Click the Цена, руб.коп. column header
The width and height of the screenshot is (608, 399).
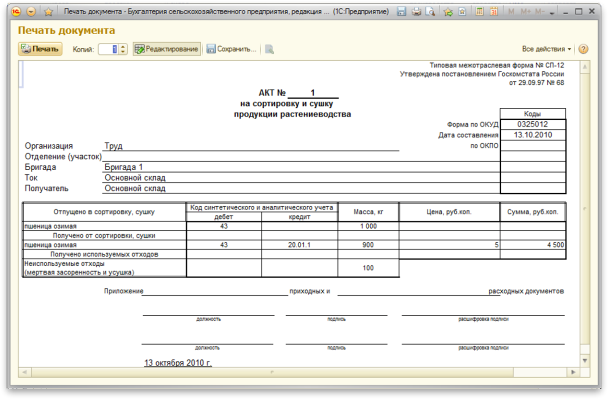tap(449, 212)
